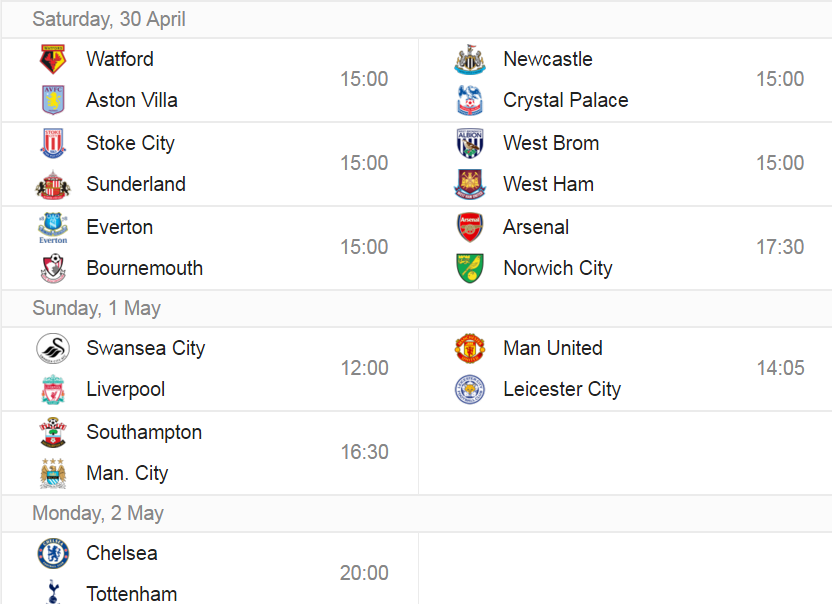Click the Crystal Palace crest
Image resolution: width=832 pixels, height=604 pixels.
pos(470,100)
